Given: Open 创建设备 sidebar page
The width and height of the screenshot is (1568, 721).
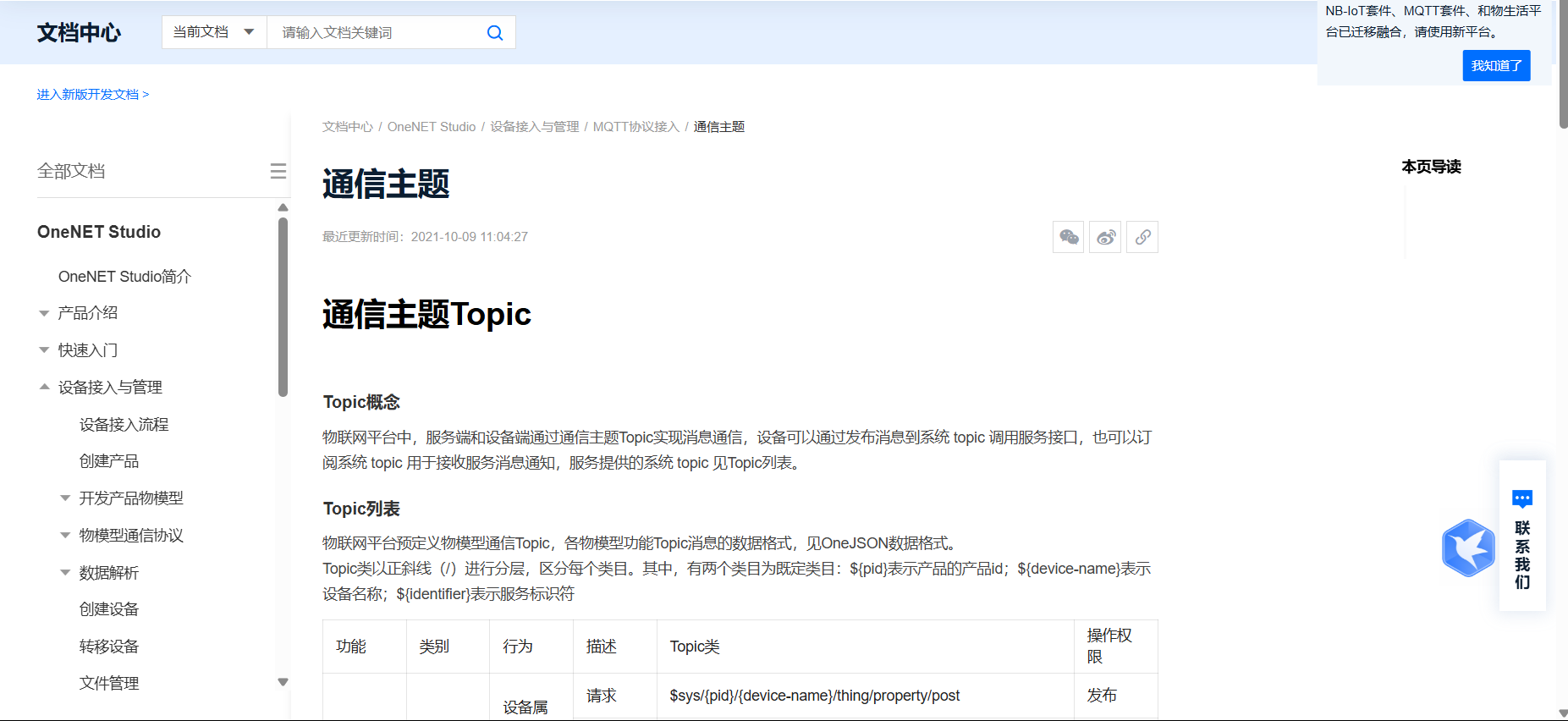Looking at the screenshot, I should click(x=109, y=609).
